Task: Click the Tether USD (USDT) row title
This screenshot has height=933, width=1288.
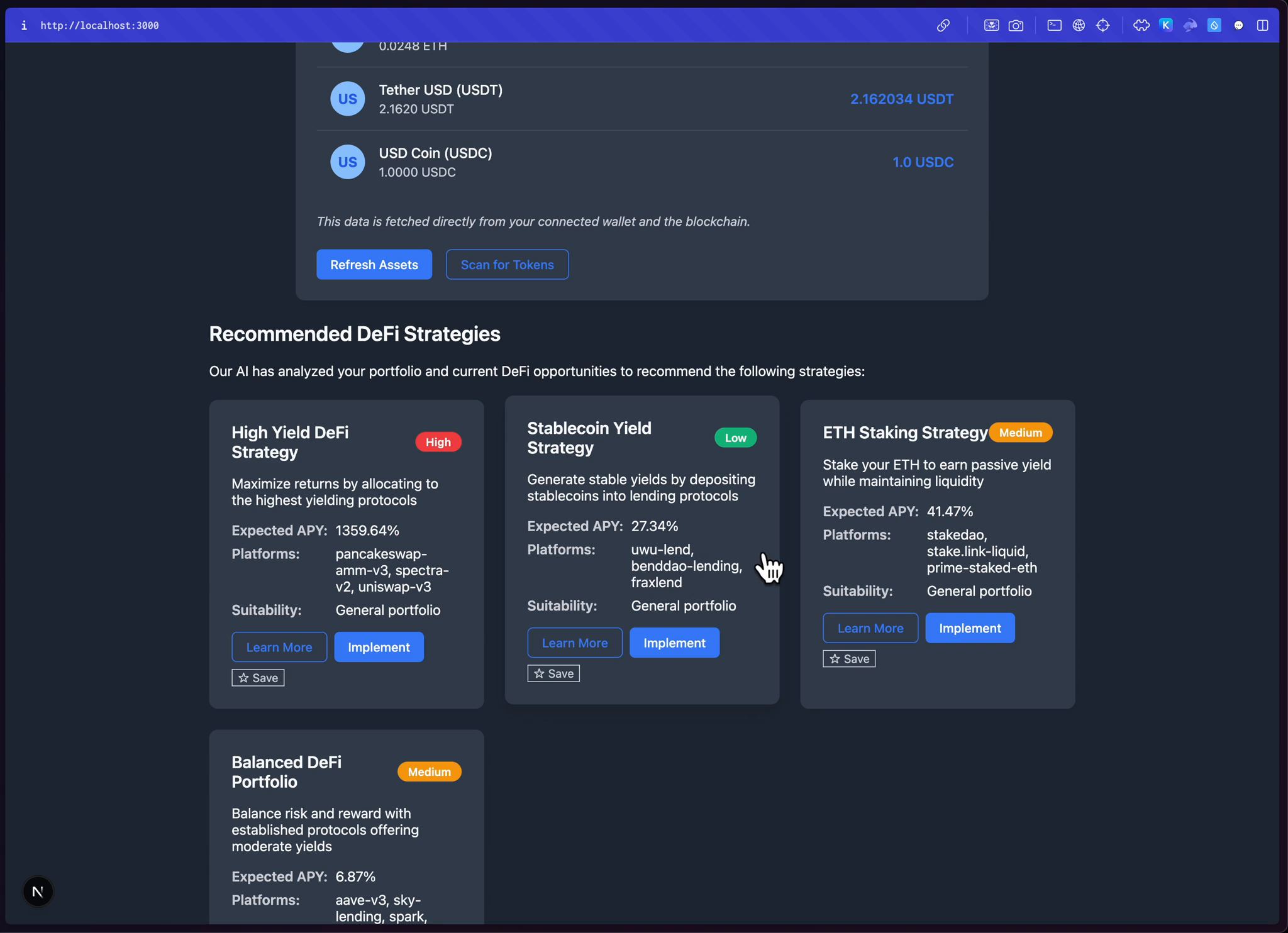Action: [x=440, y=89]
